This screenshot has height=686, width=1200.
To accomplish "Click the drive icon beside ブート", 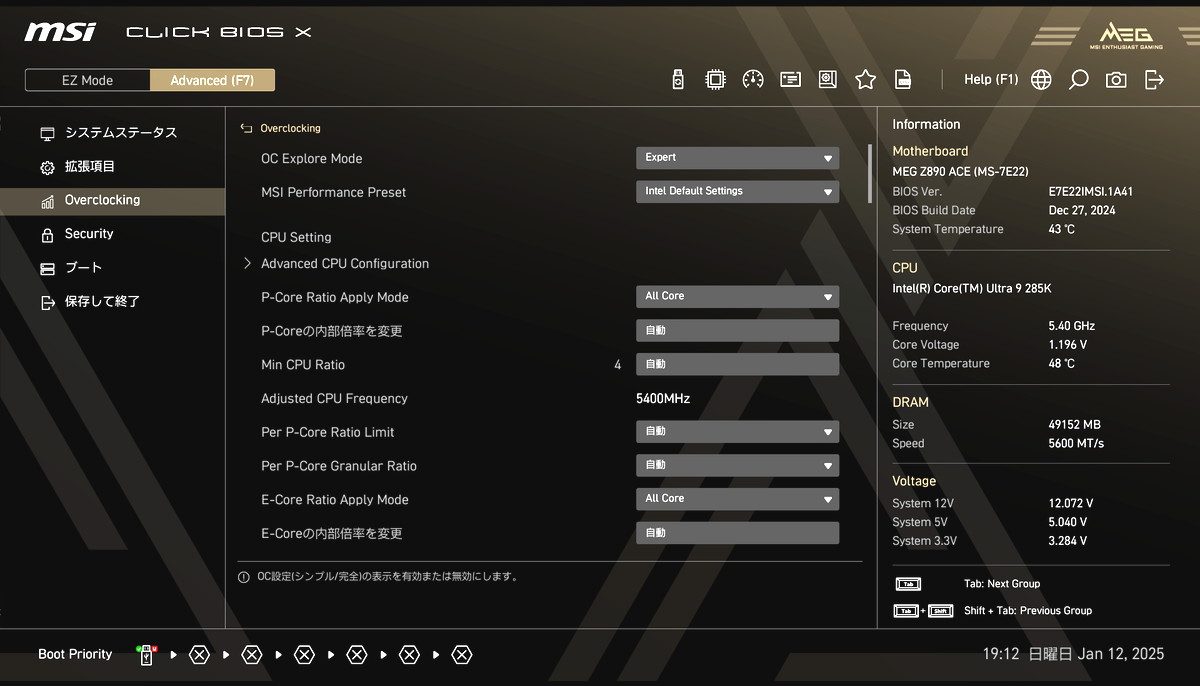I will [x=47, y=268].
